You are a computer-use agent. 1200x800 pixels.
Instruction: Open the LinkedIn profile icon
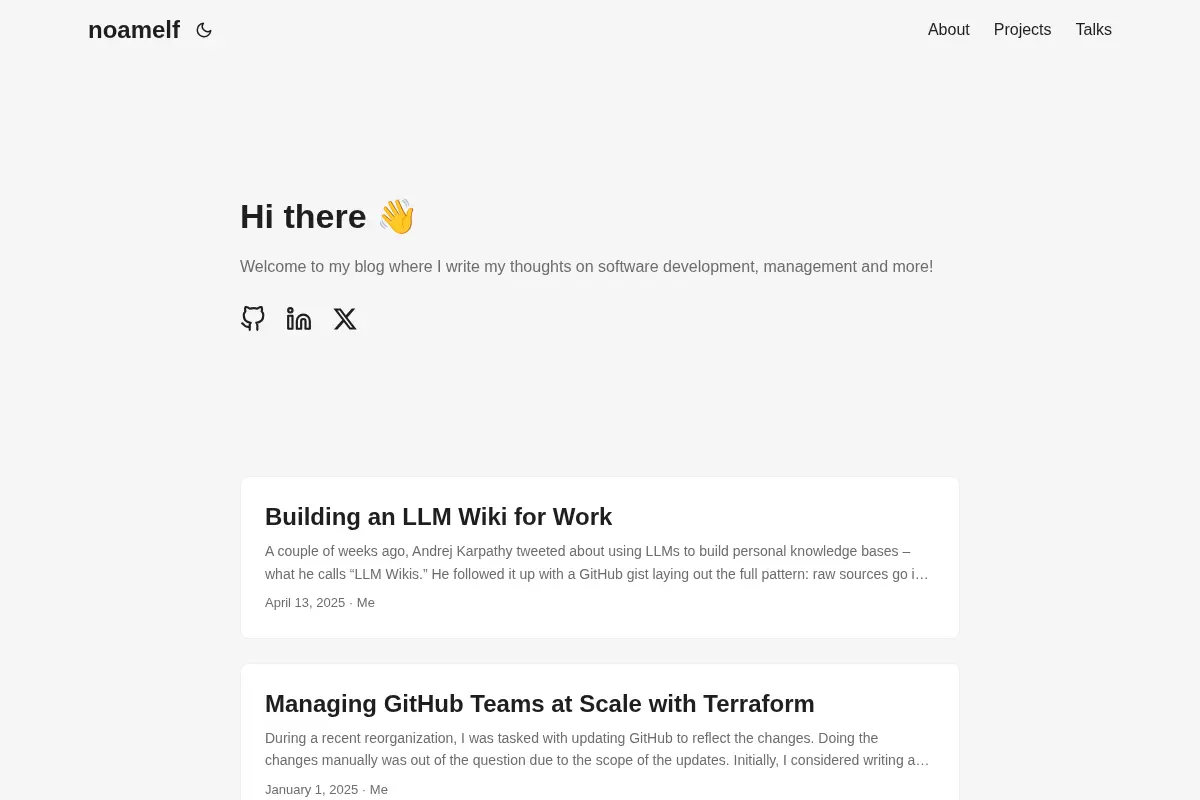coord(299,319)
